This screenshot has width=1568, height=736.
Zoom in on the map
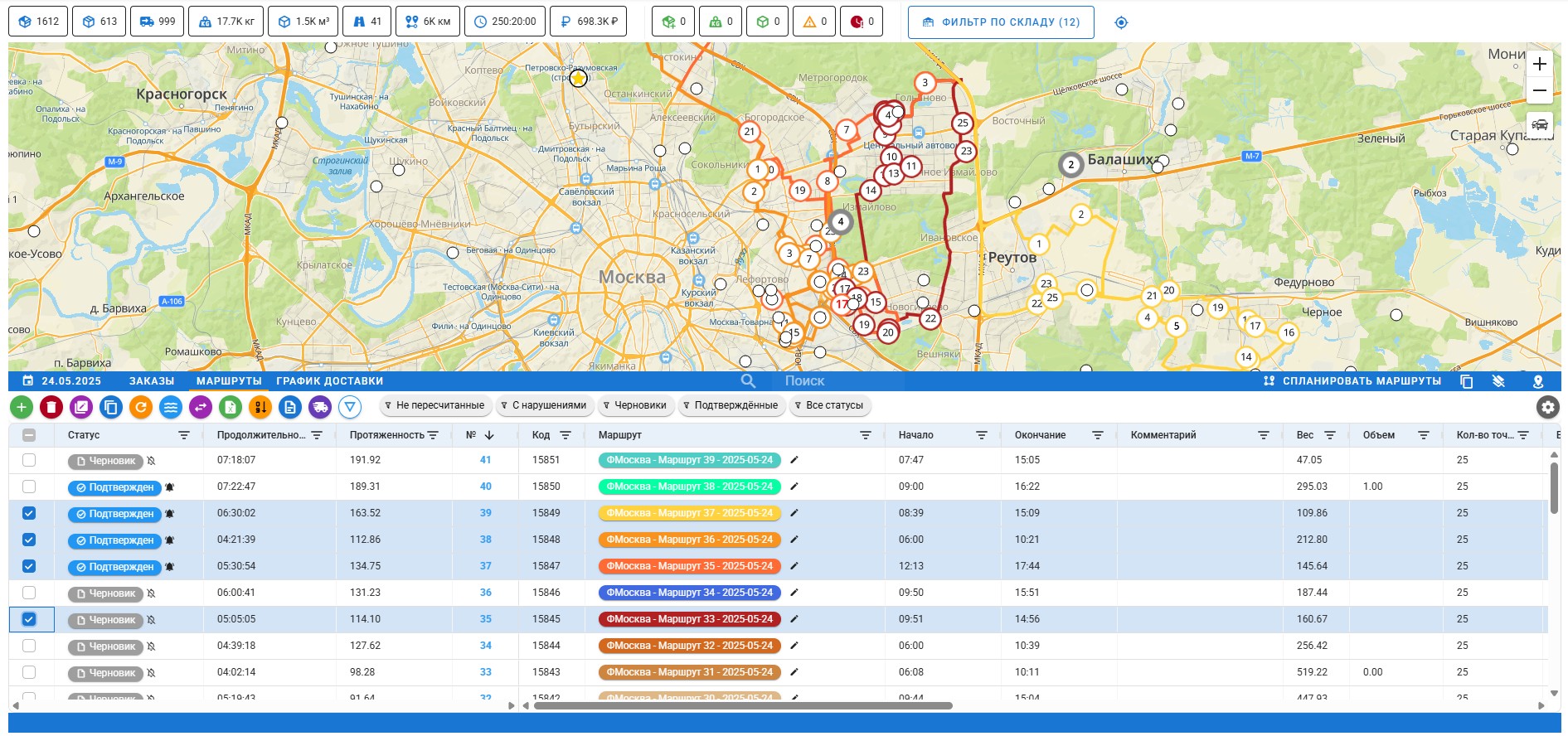[1539, 64]
